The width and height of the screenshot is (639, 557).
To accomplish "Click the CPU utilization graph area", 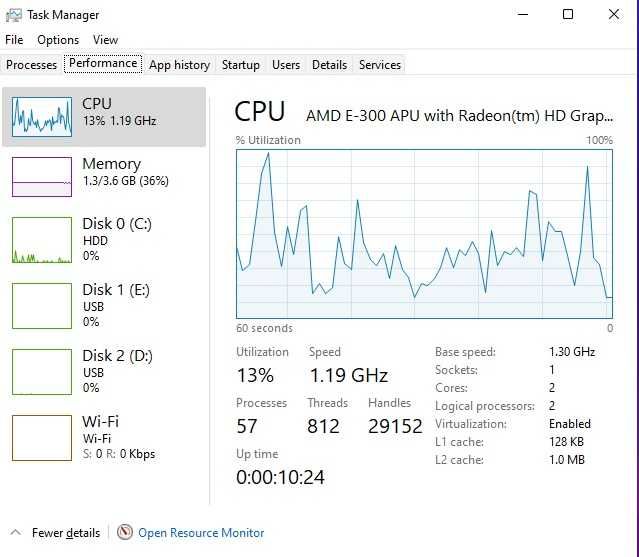I will [x=424, y=233].
